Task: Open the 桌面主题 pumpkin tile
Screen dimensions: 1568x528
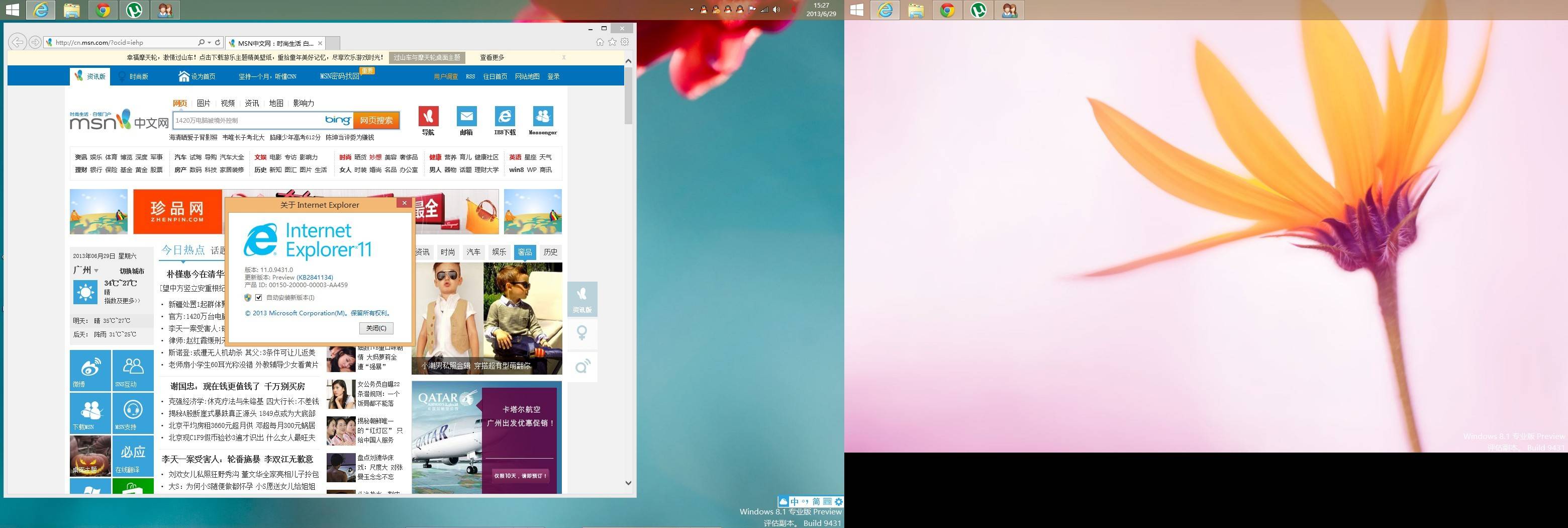Action: (90, 456)
